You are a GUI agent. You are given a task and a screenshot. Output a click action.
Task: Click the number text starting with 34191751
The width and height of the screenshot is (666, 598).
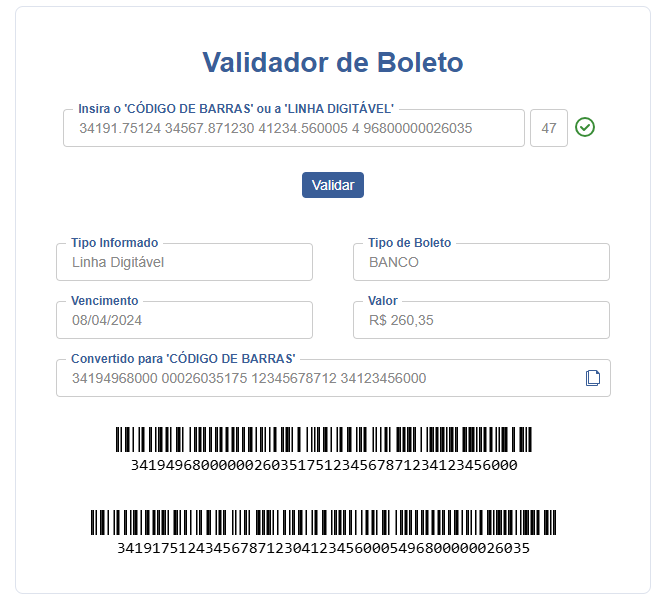[x=323, y=548]
